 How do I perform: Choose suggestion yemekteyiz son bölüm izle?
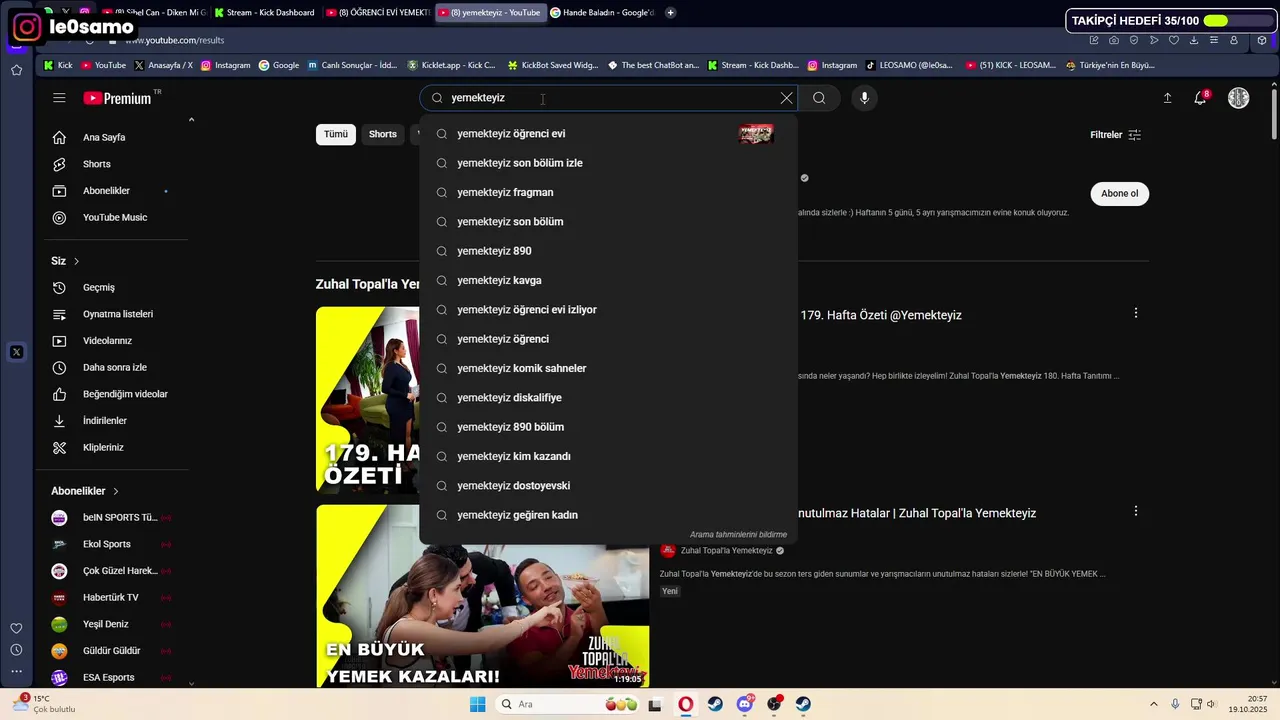click(x=608, y=163)
